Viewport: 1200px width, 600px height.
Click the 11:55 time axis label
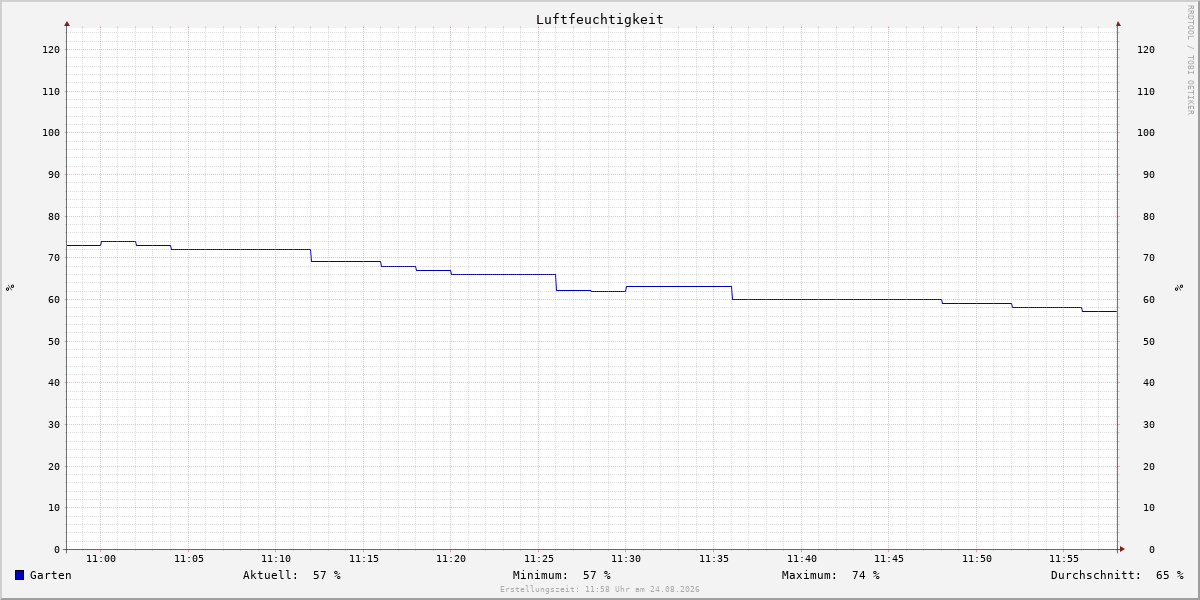(1064, 559)
